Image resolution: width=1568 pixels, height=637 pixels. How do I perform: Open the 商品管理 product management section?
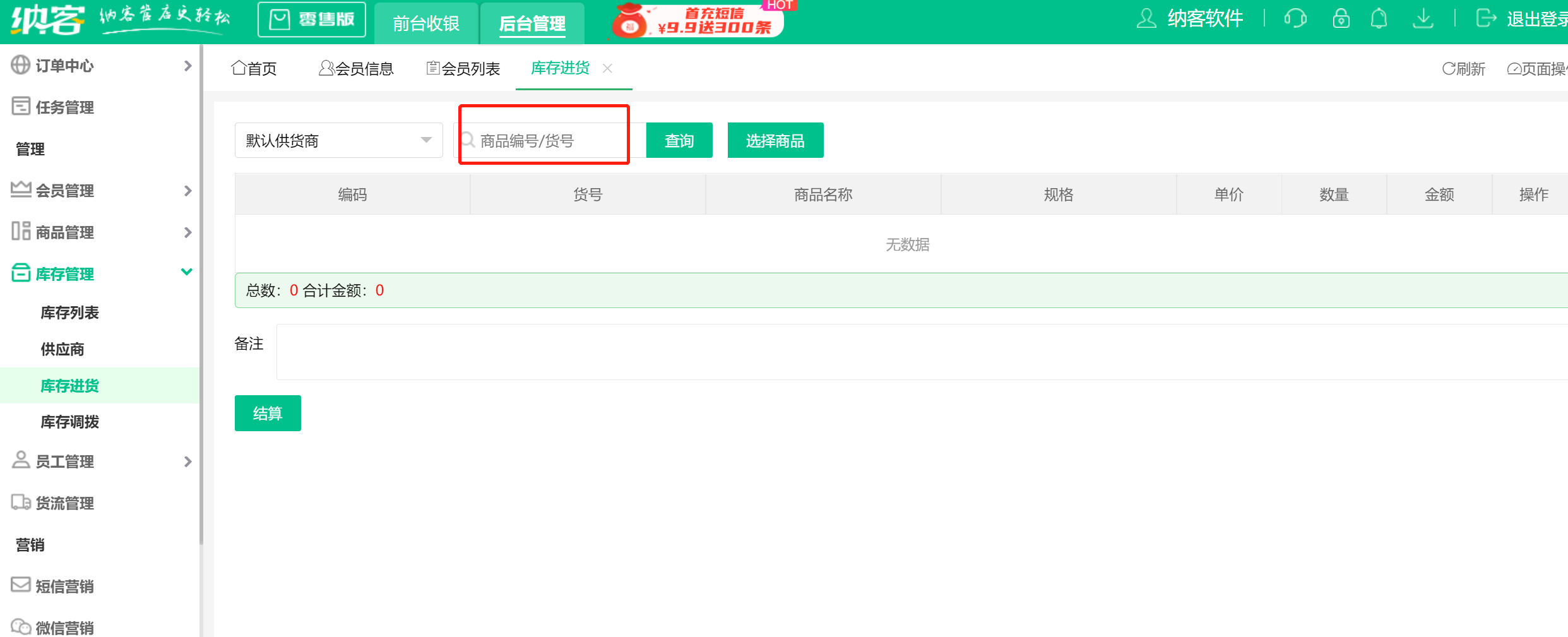point(66,232)
